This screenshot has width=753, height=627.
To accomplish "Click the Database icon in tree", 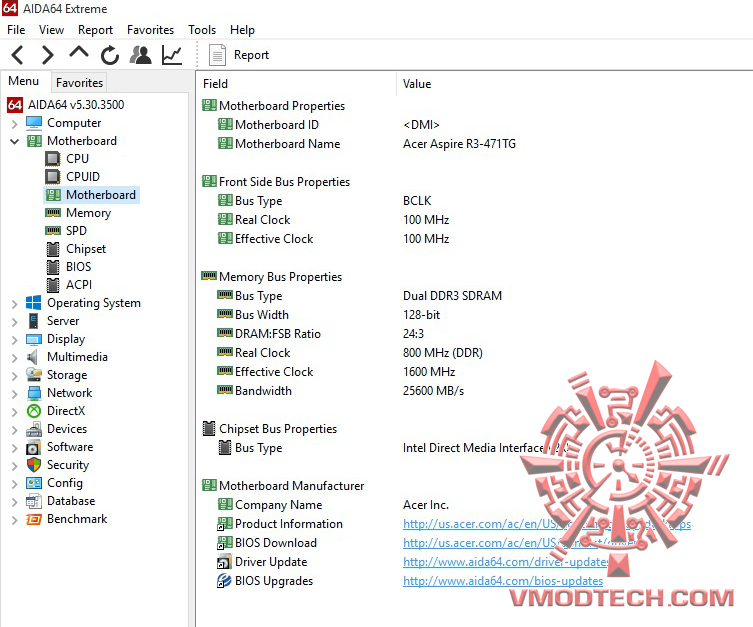I will tap(34, 501).
